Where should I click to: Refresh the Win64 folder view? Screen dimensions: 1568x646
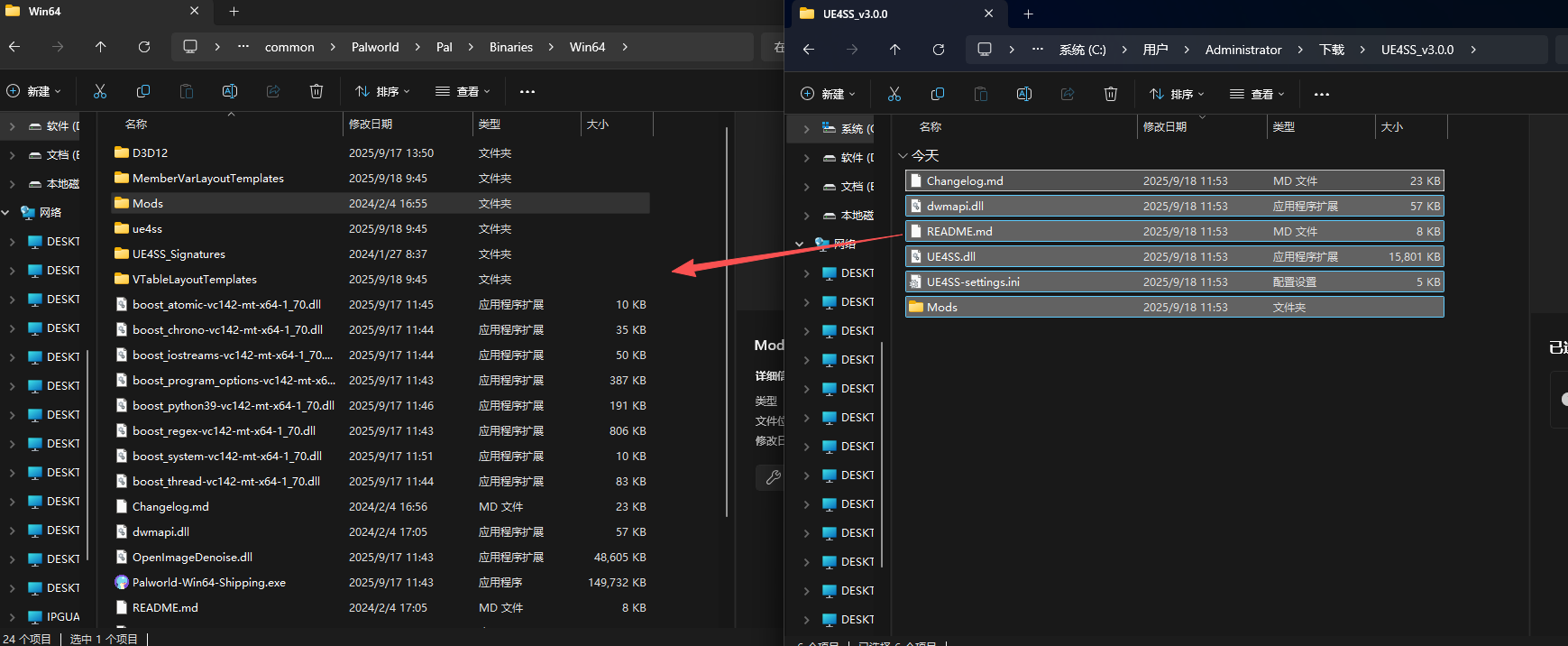coord(144,47)
